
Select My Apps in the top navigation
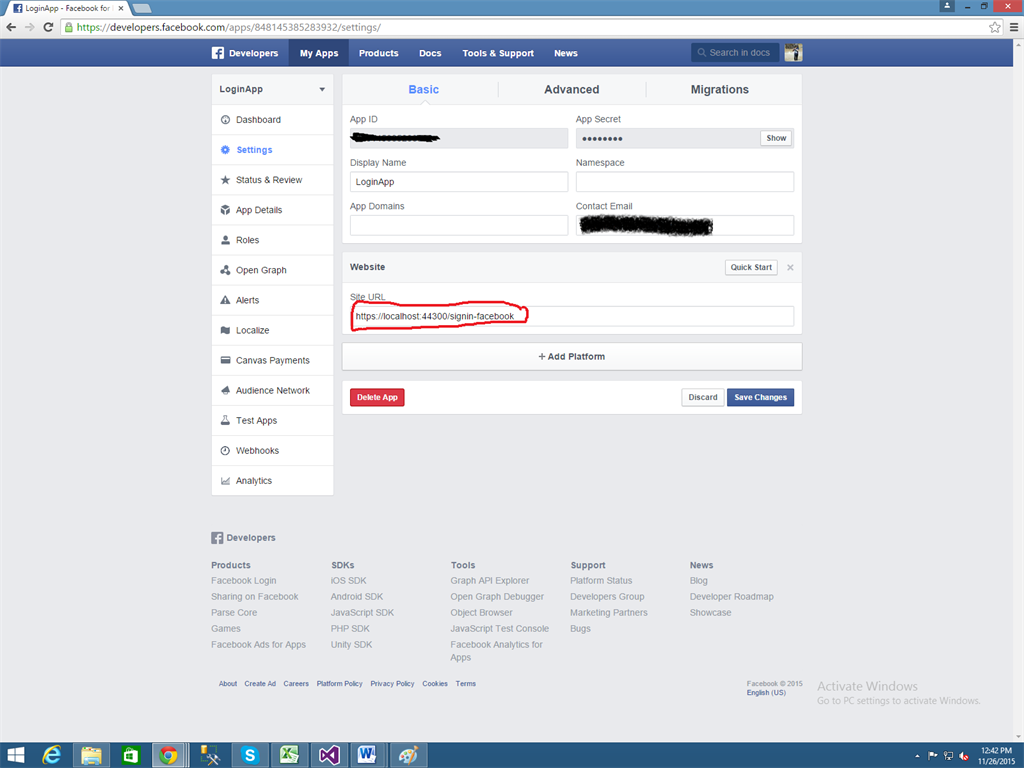(x=318, y=52)
